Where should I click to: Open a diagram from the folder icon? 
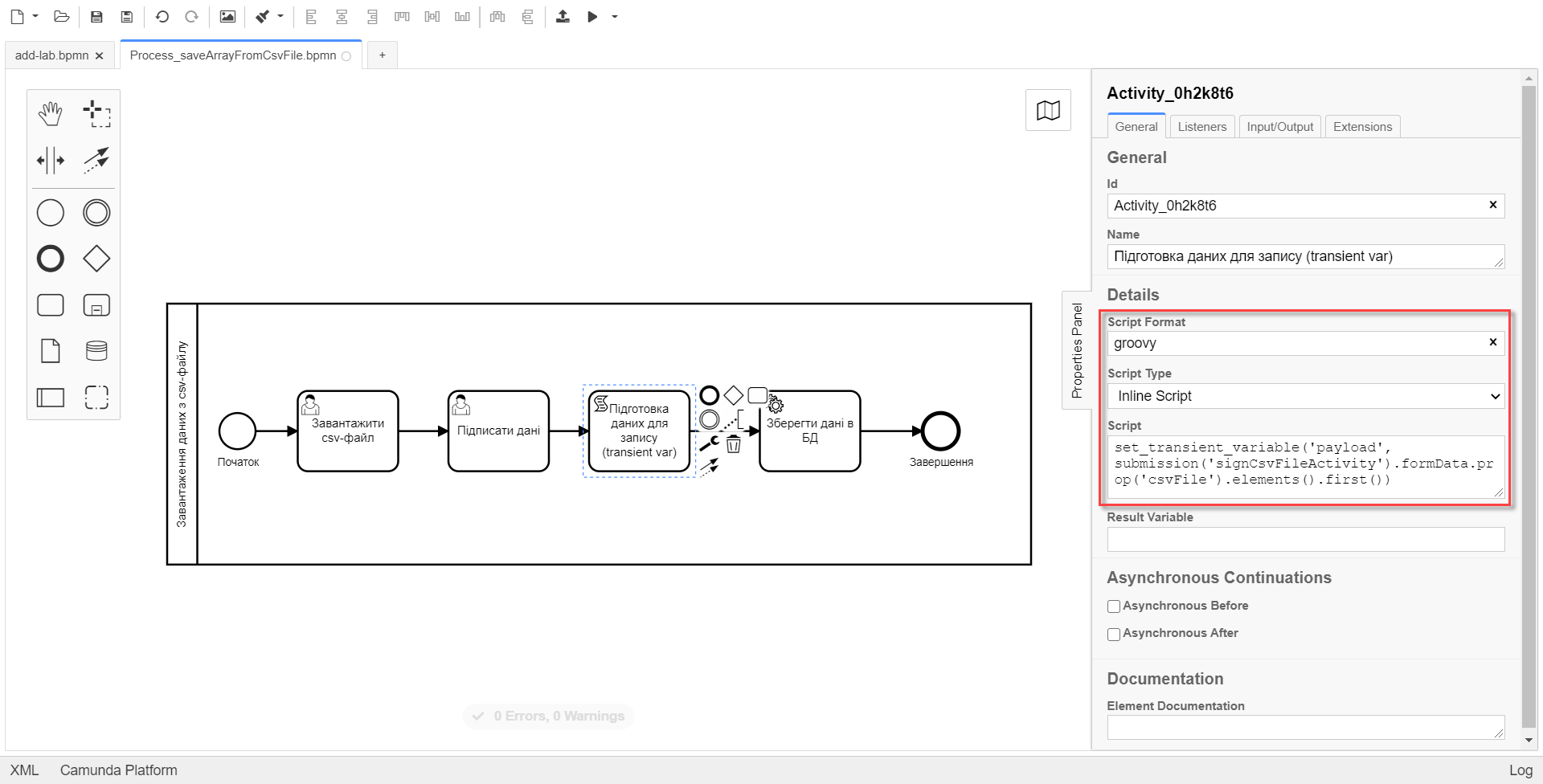pyautogui.click(x=61, y=16)
